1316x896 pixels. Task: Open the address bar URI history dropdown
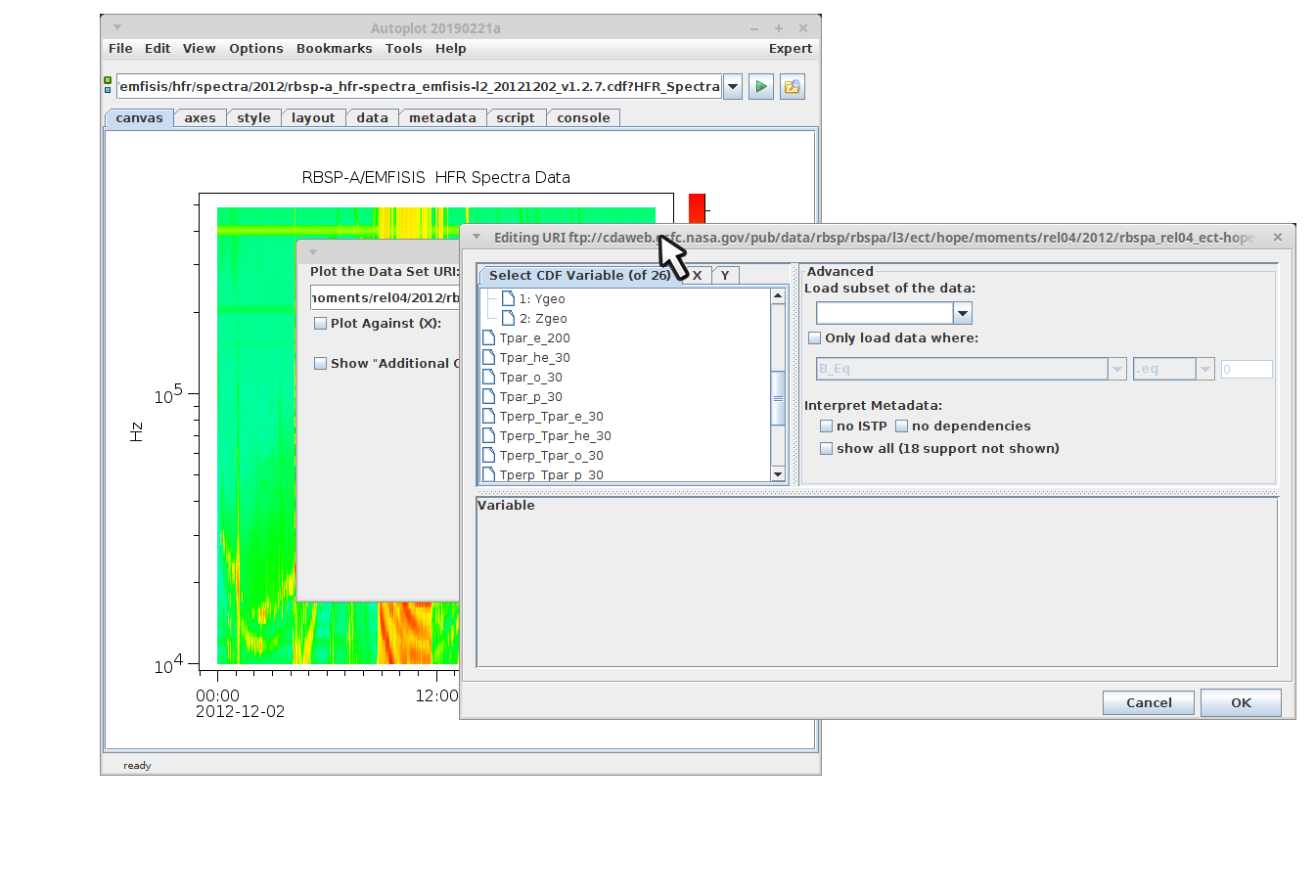(732, 87)
